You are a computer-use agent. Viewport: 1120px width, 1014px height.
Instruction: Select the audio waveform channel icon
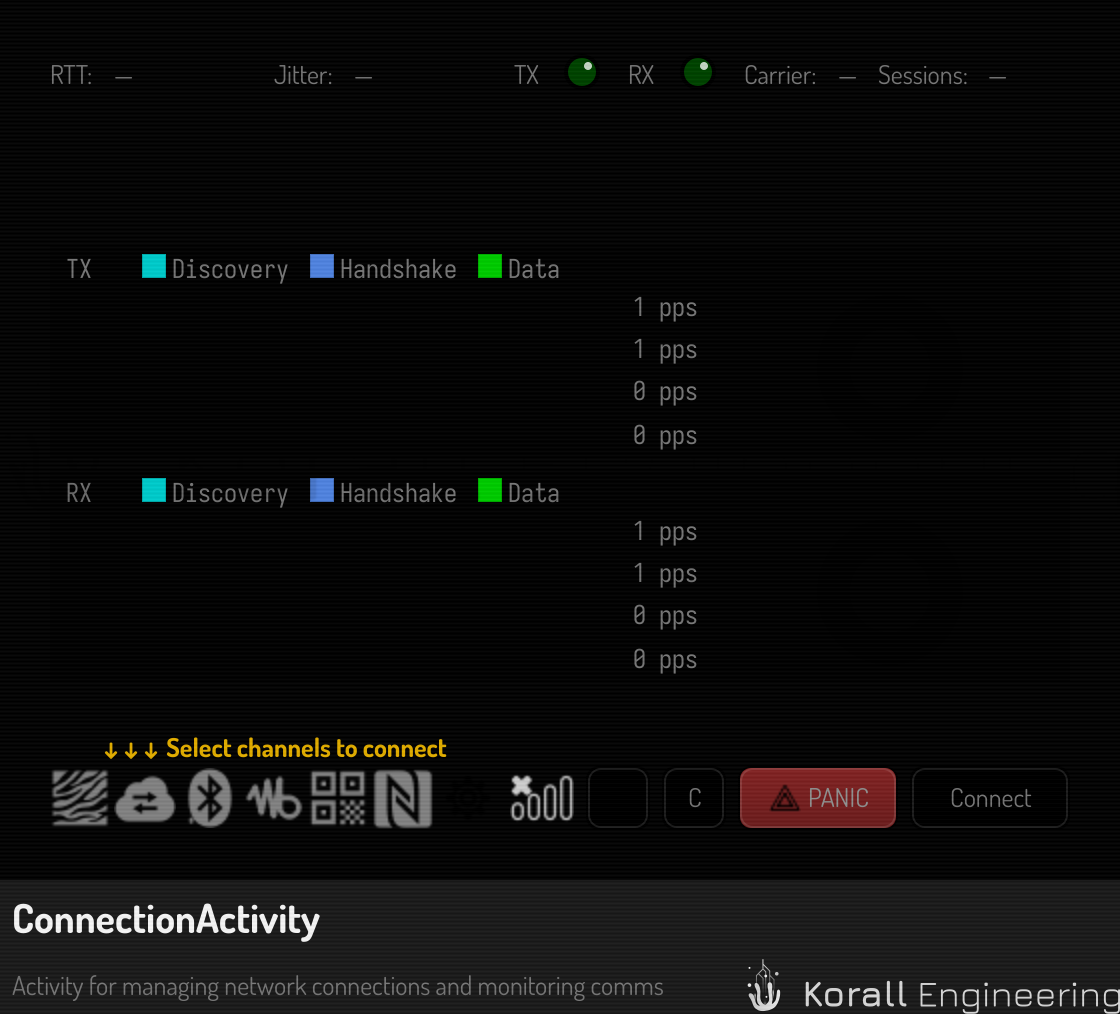pyautogui.click(x=274, y=800)
